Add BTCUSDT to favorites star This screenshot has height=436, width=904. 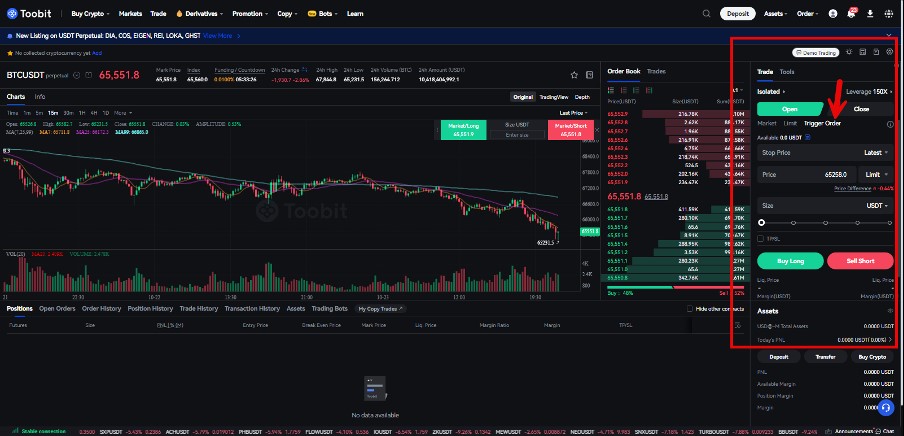click(574, 75)
